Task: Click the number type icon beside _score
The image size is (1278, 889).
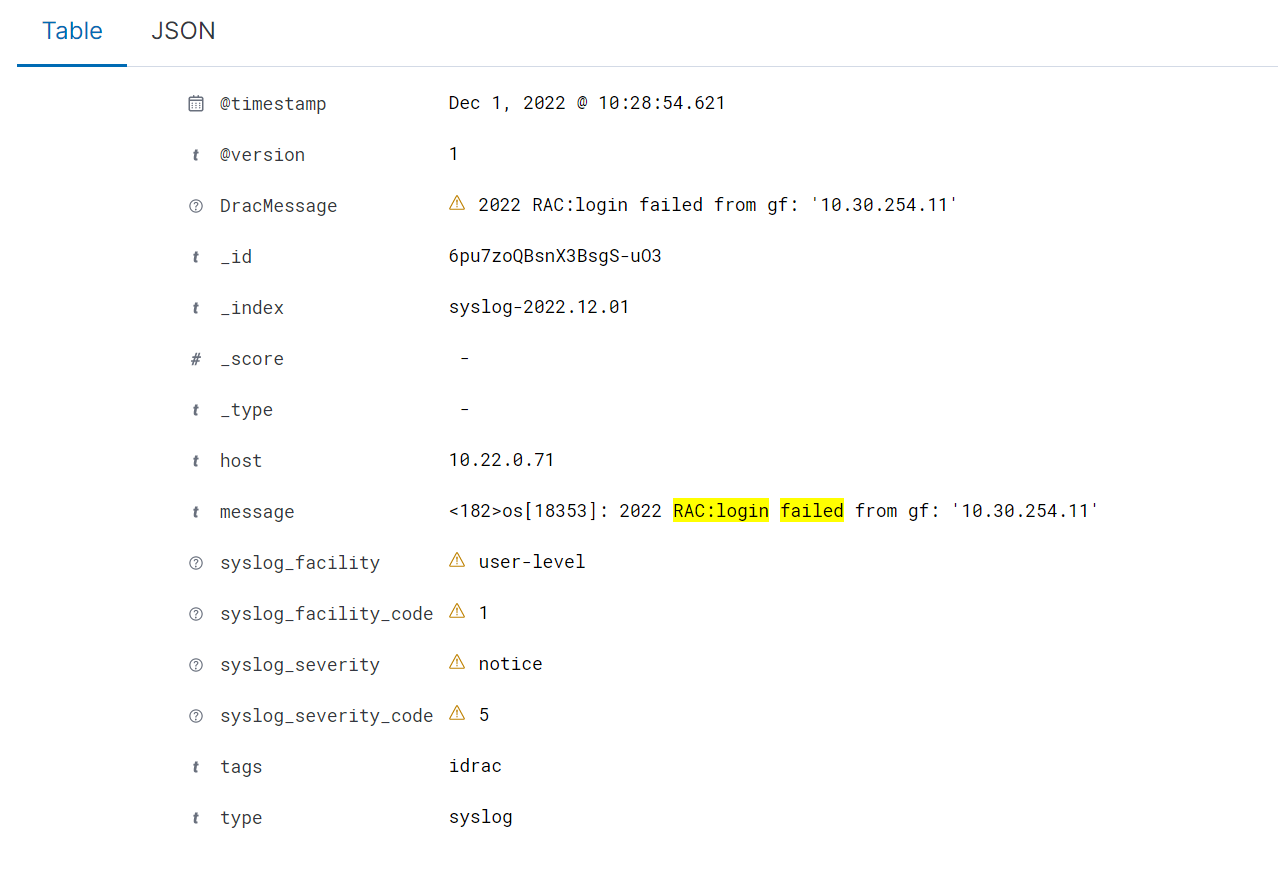Action: (196, 359)
